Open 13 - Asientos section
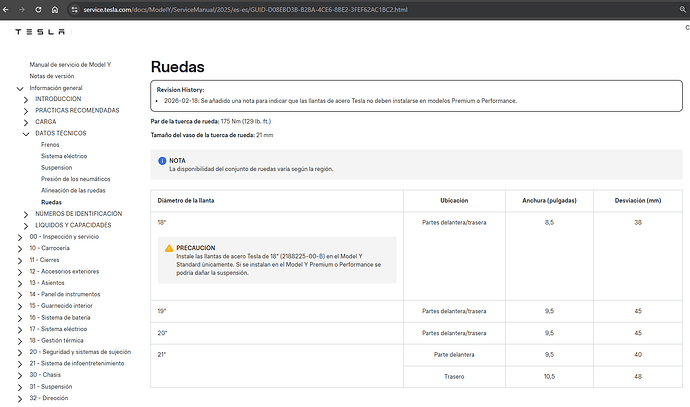This screenshot has height=407, width=690. [47, 283]
